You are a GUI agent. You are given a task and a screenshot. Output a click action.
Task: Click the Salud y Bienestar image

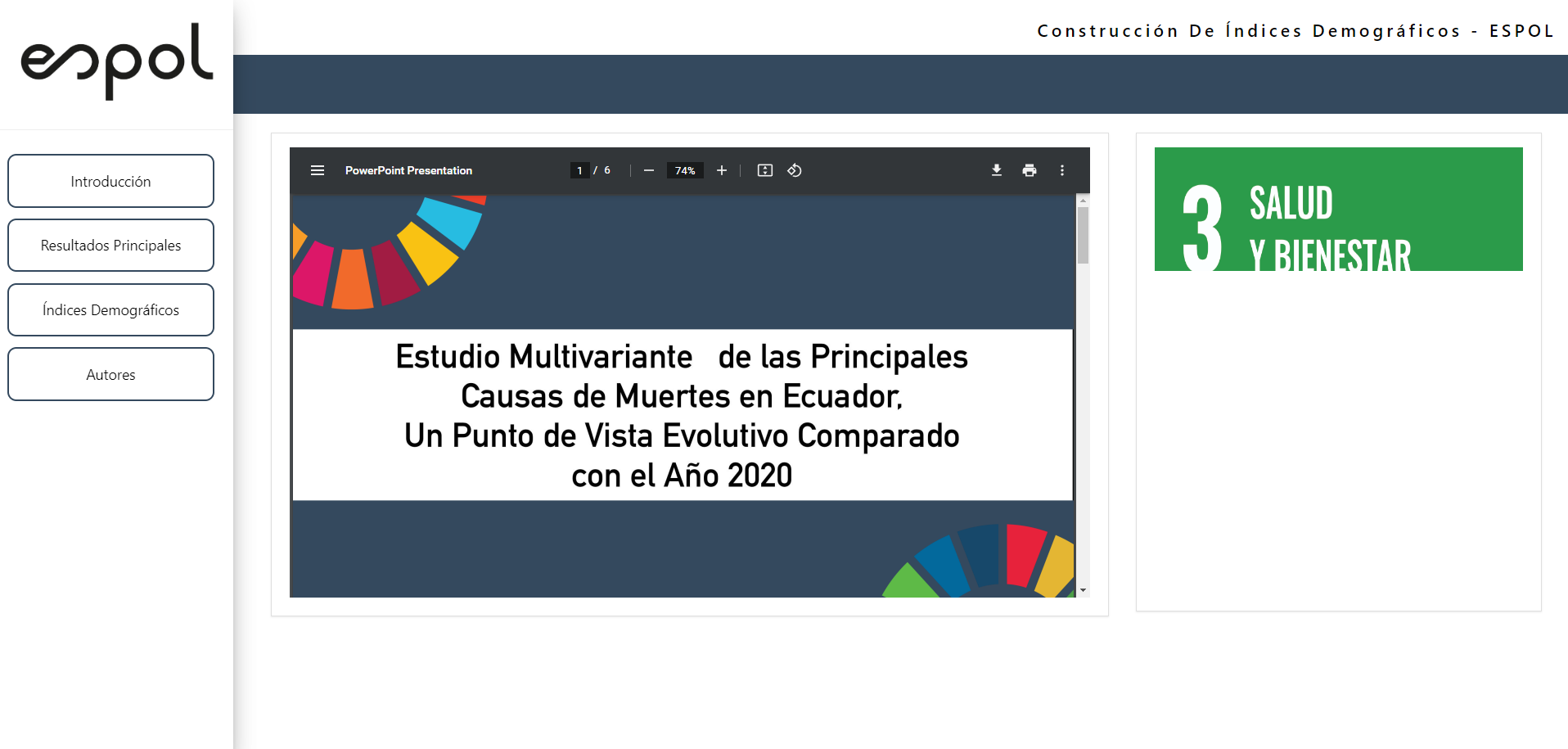[x=1338, y=210]
